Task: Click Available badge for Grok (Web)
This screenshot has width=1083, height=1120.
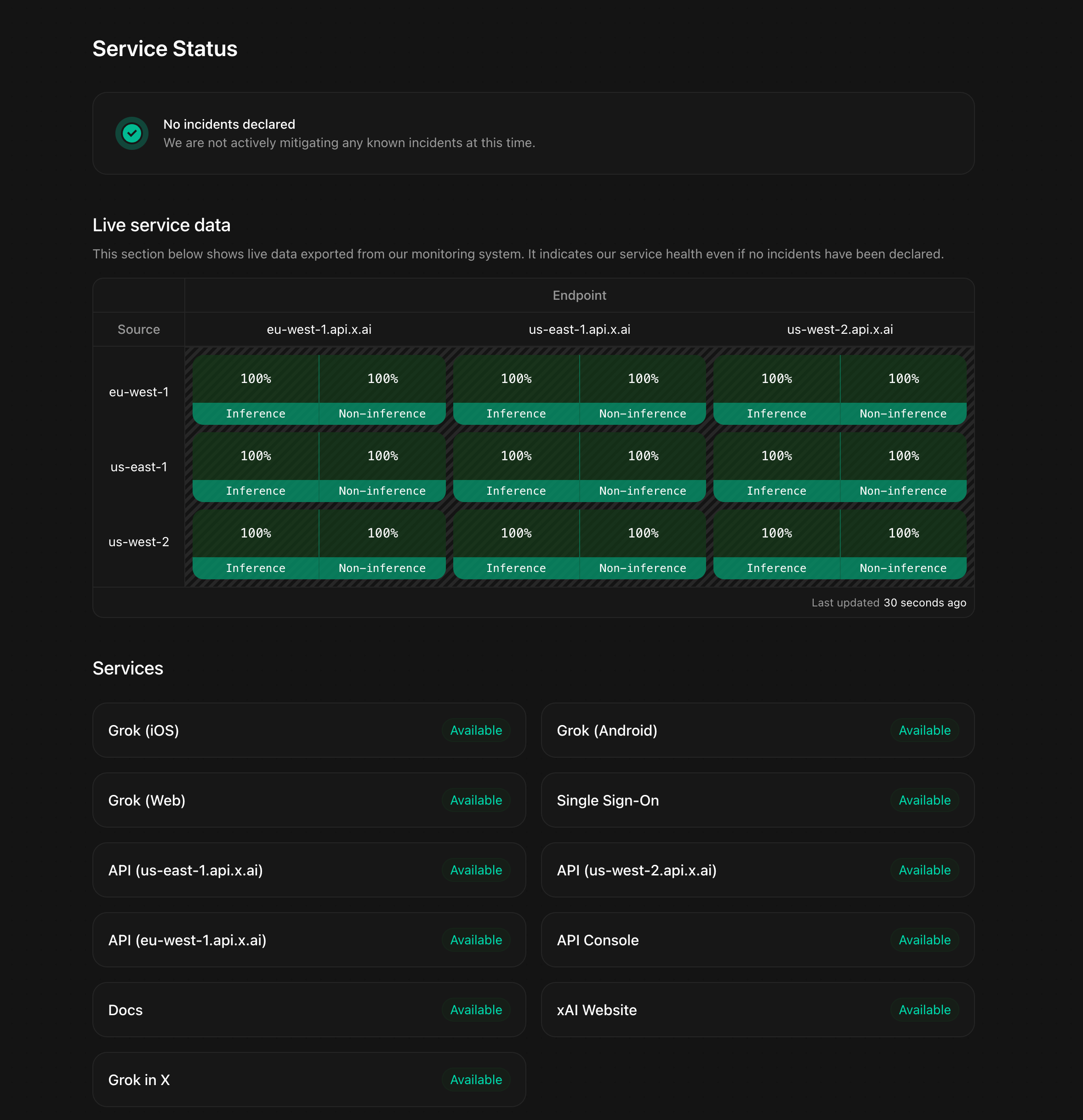Action: (x=476, y=800)
